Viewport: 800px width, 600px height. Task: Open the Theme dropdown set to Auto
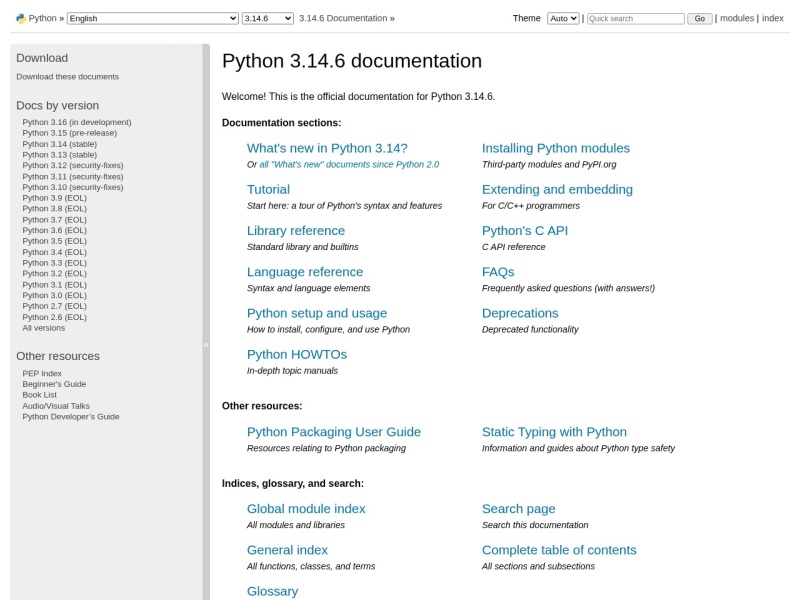[563, 18]
